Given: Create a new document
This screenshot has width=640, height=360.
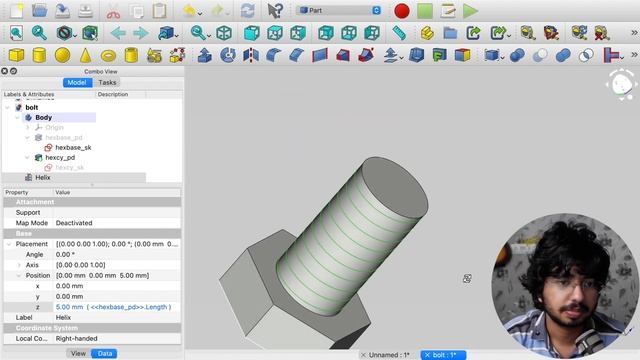Looking at the screenshot, I should click(17, 11).
